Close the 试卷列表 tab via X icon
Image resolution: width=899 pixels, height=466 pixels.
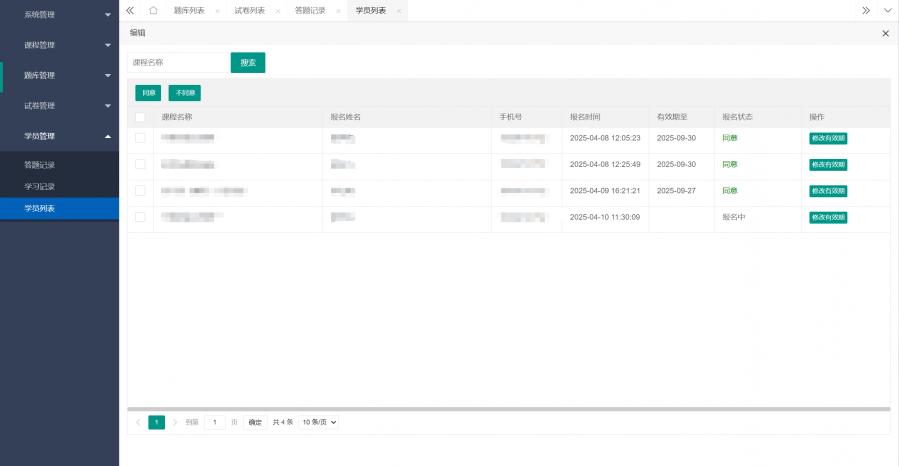click(277, 10)
